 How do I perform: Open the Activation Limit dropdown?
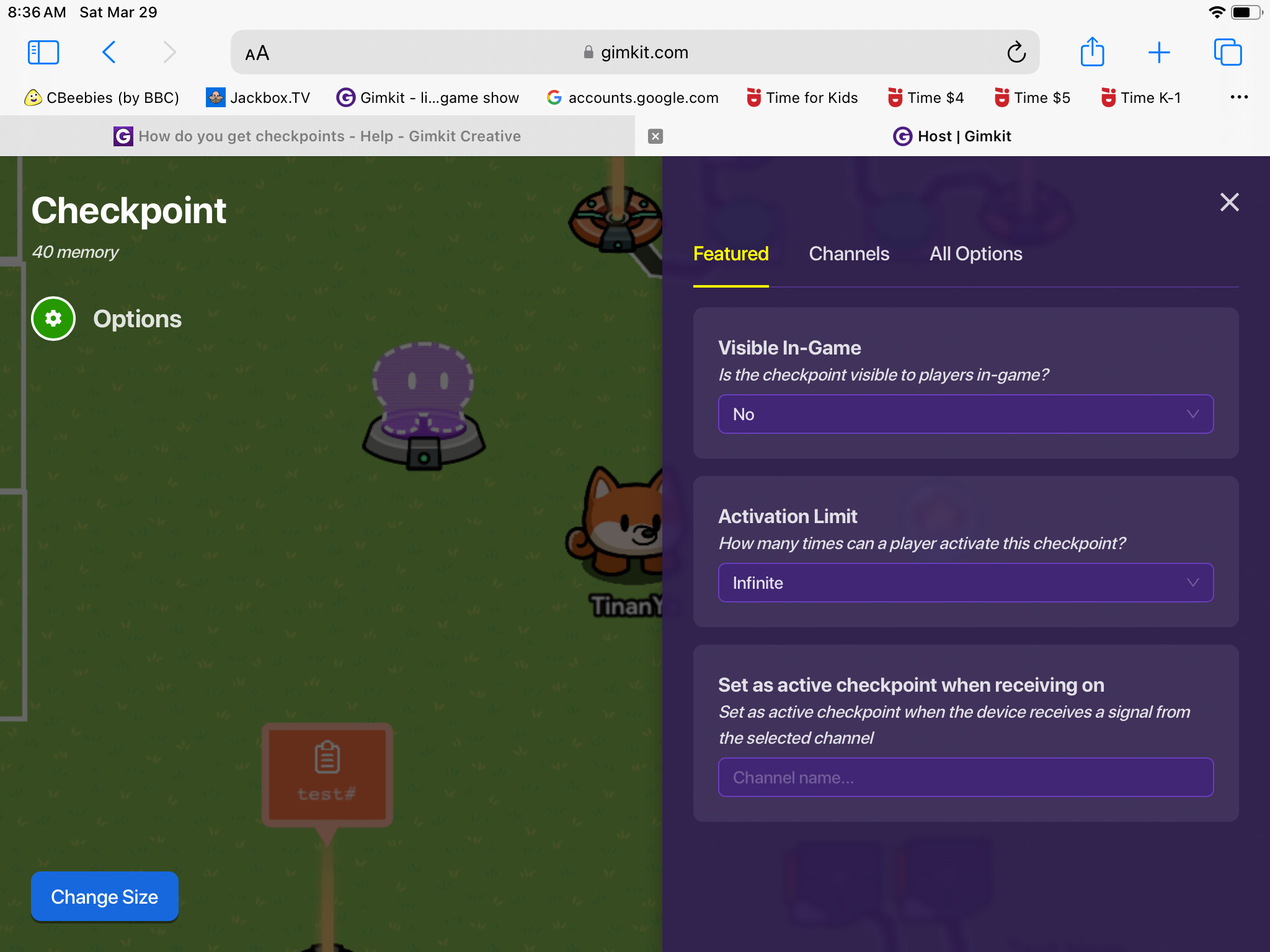[x=965, y=583]
